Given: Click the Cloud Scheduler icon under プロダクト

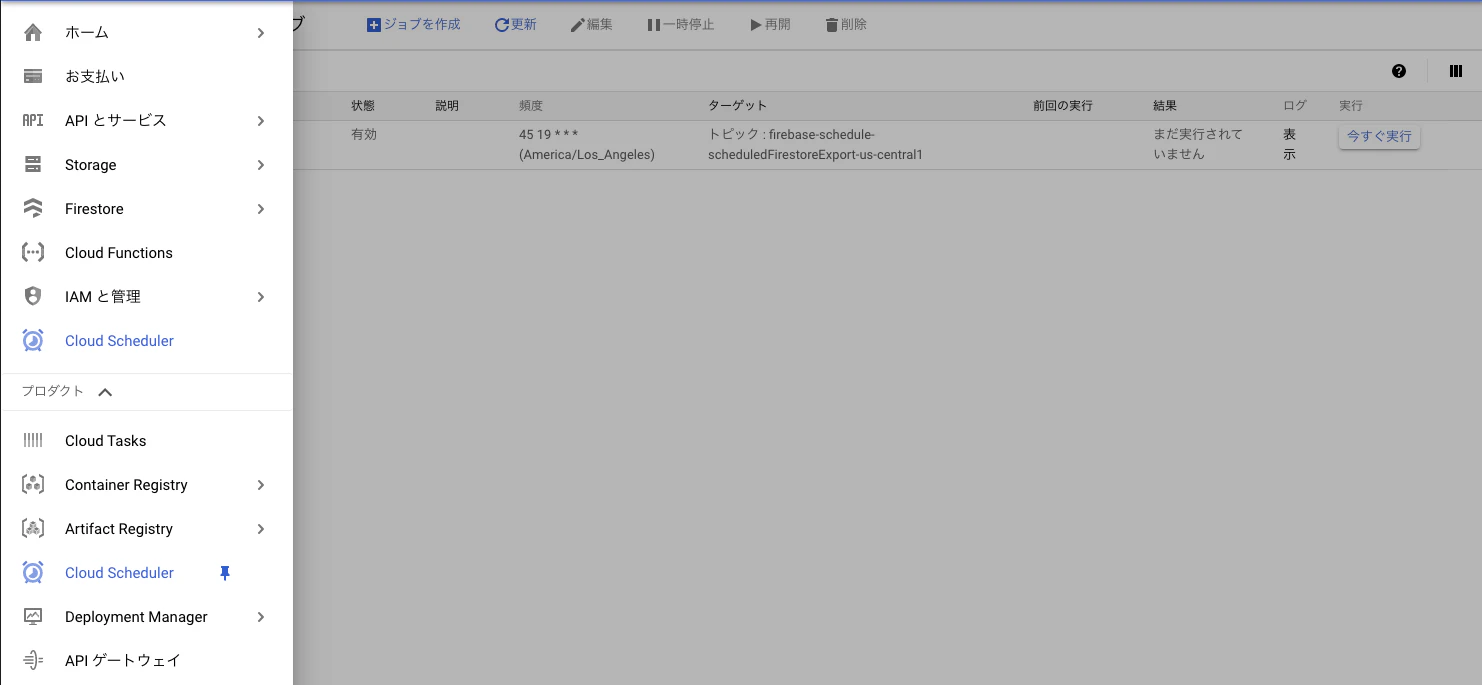Looking at the screenshot, I should (x=33, y=573).
